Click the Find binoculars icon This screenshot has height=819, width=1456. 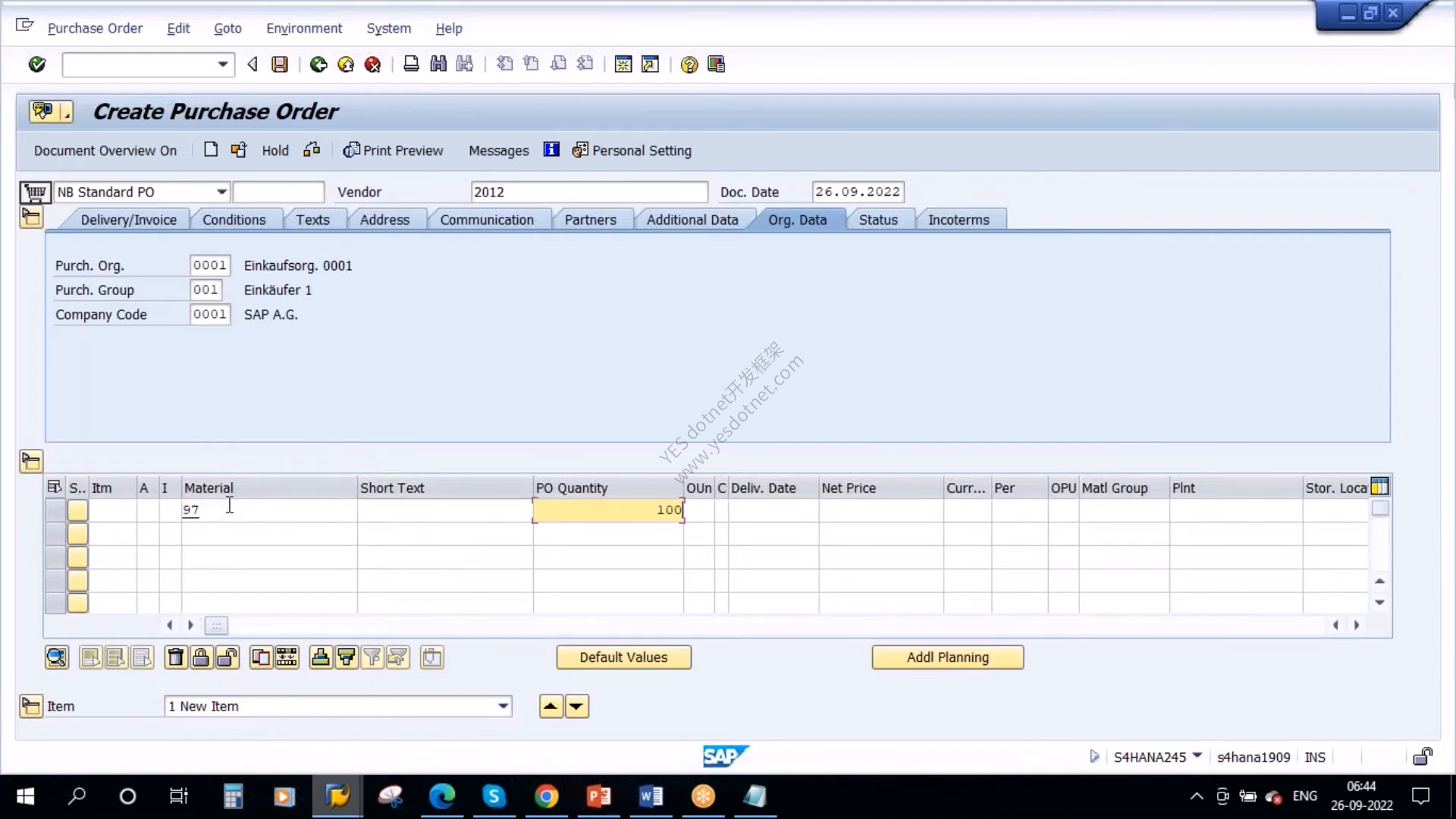tap(438, 64)
